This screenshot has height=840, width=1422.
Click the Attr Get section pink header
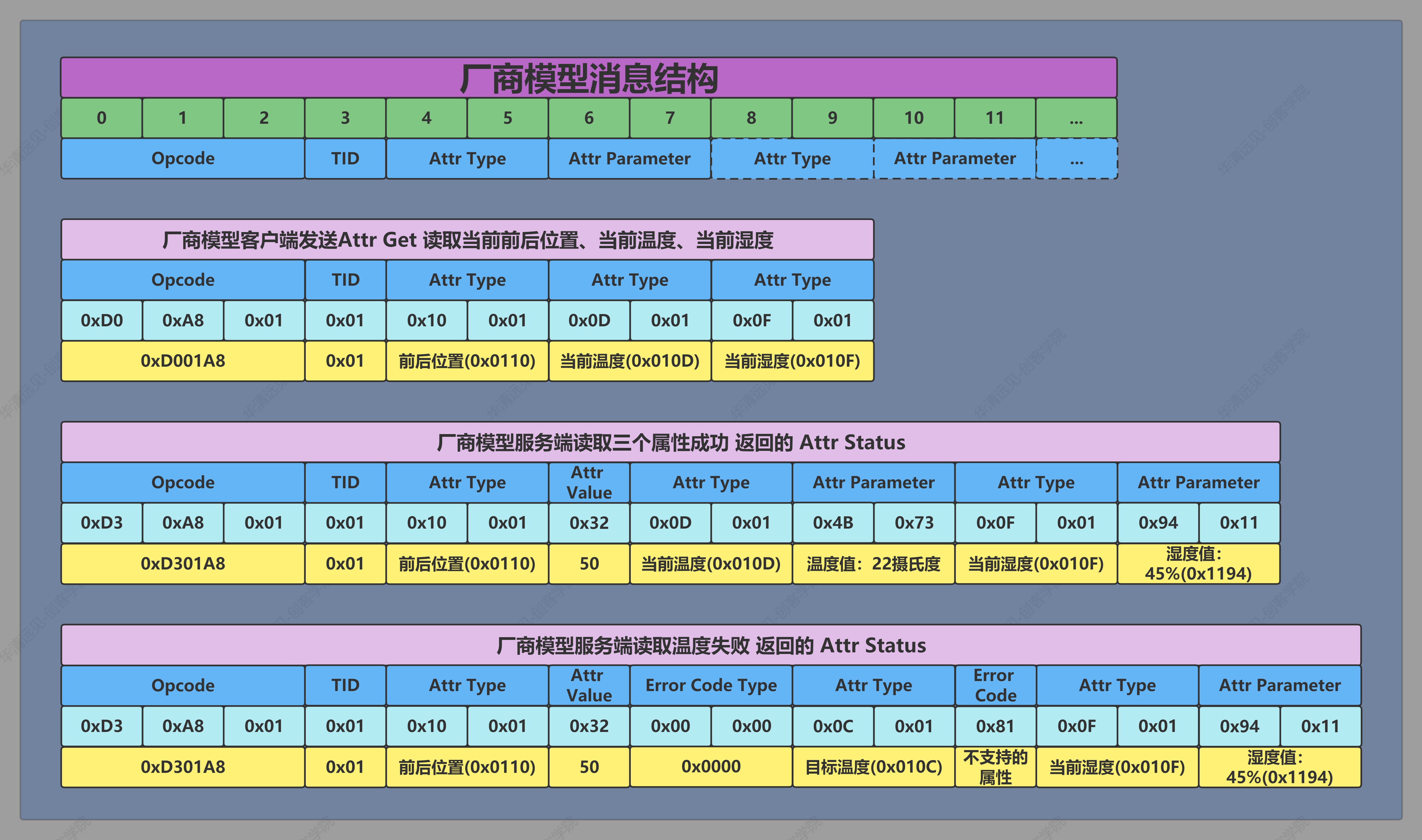467,239
